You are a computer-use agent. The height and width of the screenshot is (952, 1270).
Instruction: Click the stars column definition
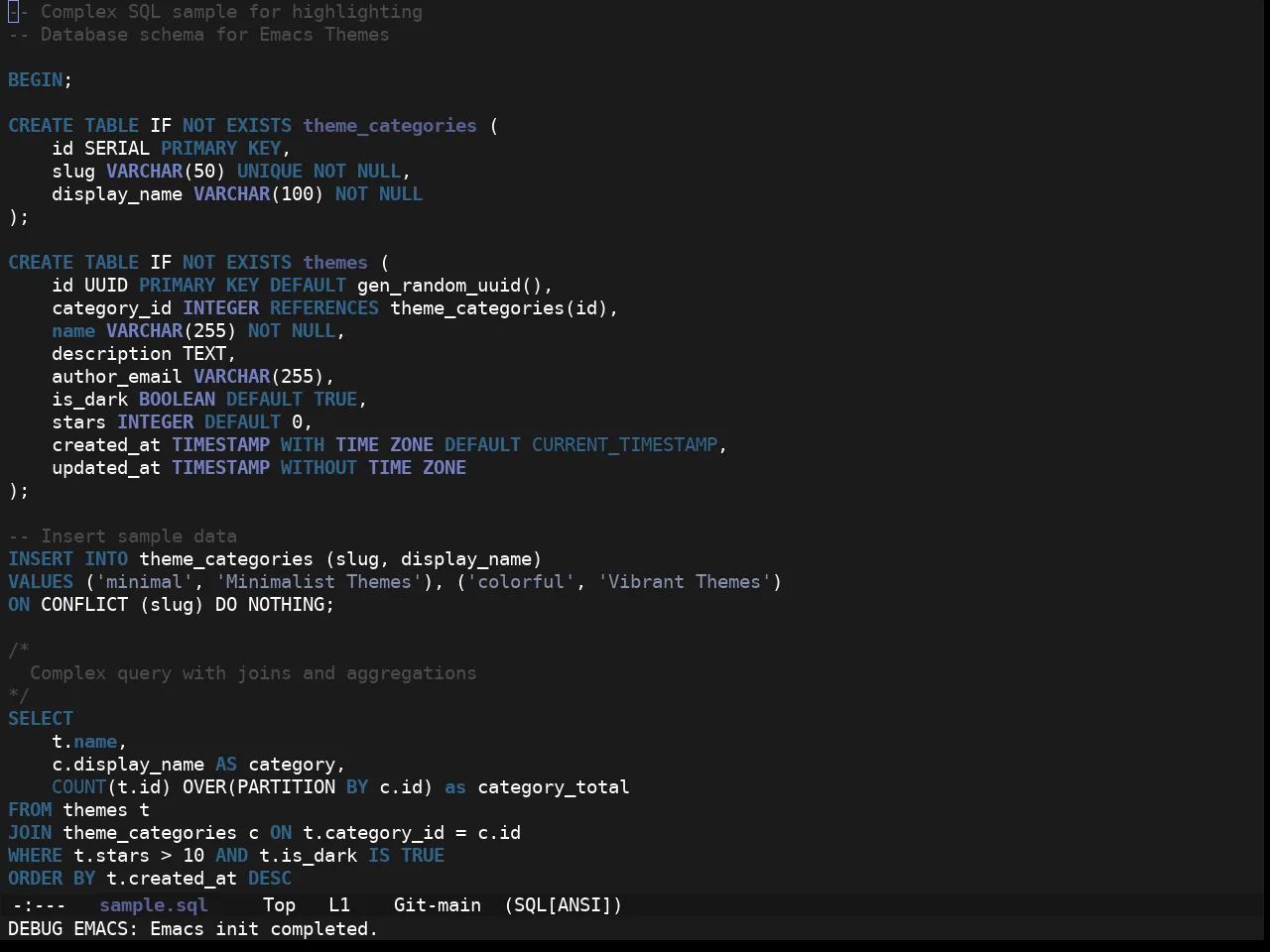click(x=183, y=421)
